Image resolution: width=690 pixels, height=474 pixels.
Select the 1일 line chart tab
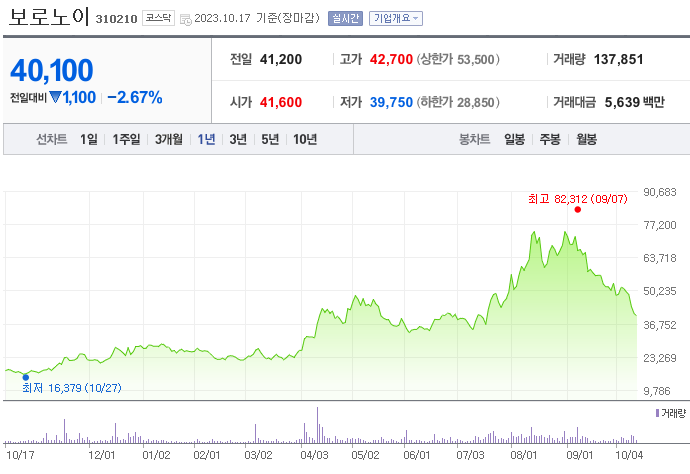click(x=88, y=140)
